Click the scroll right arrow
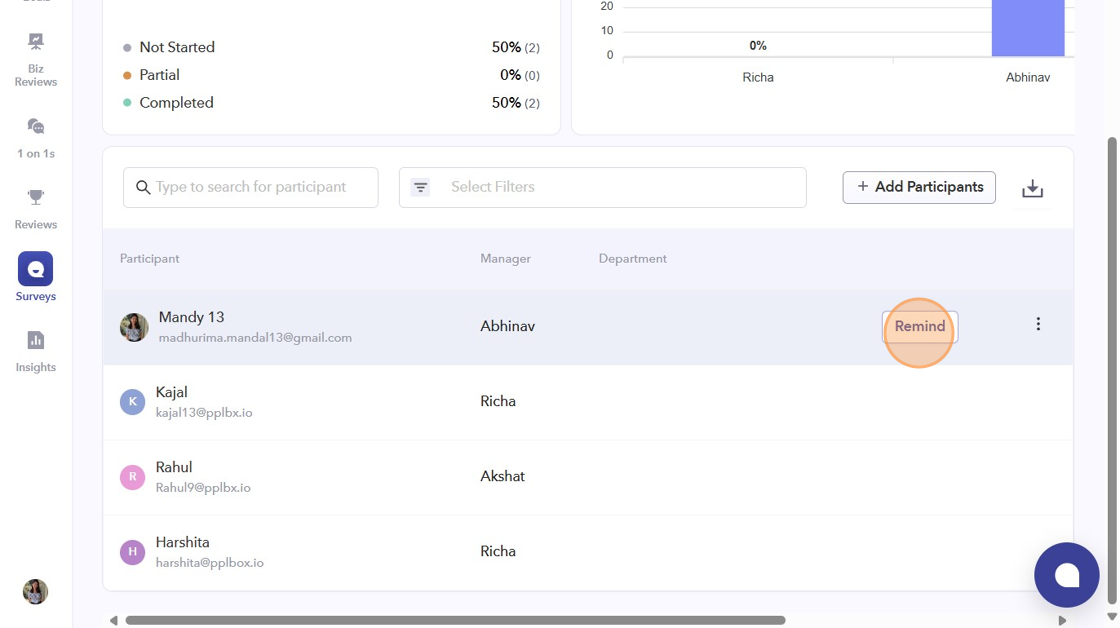The height and width of the screenshot is (628, 1120). pyautogui.click(x=1062, y=620)
